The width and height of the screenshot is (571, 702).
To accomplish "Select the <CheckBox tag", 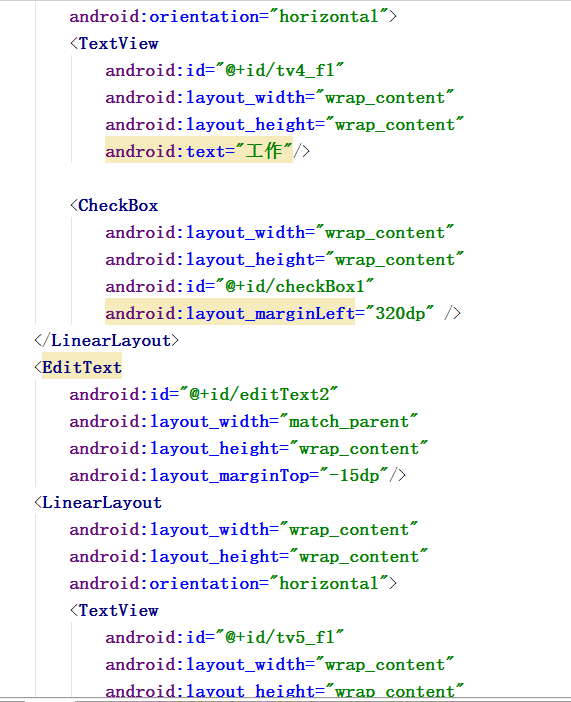I will click(114, 206).
